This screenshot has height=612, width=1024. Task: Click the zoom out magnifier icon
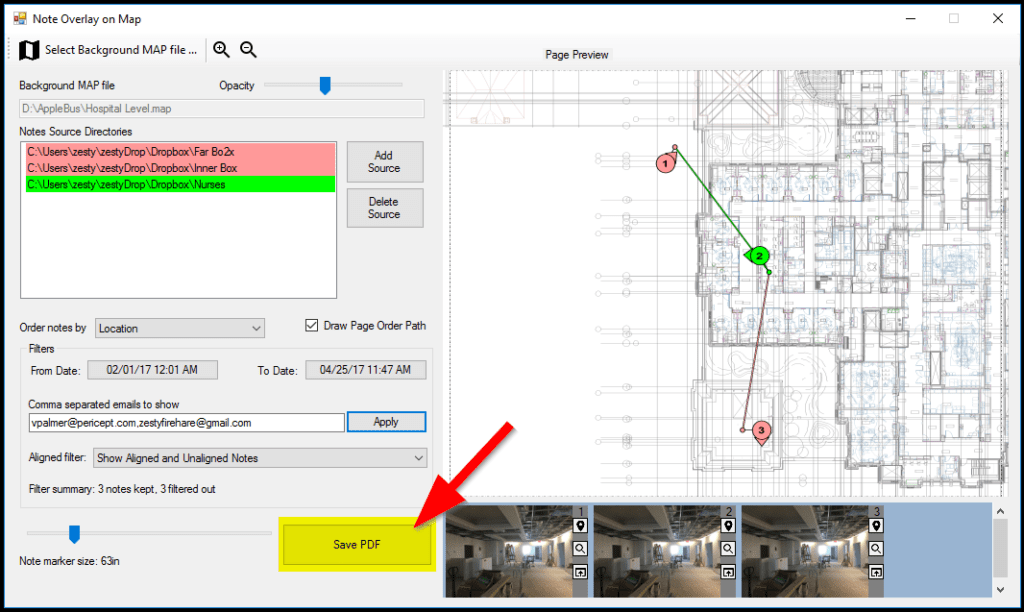tap(248, 50)
